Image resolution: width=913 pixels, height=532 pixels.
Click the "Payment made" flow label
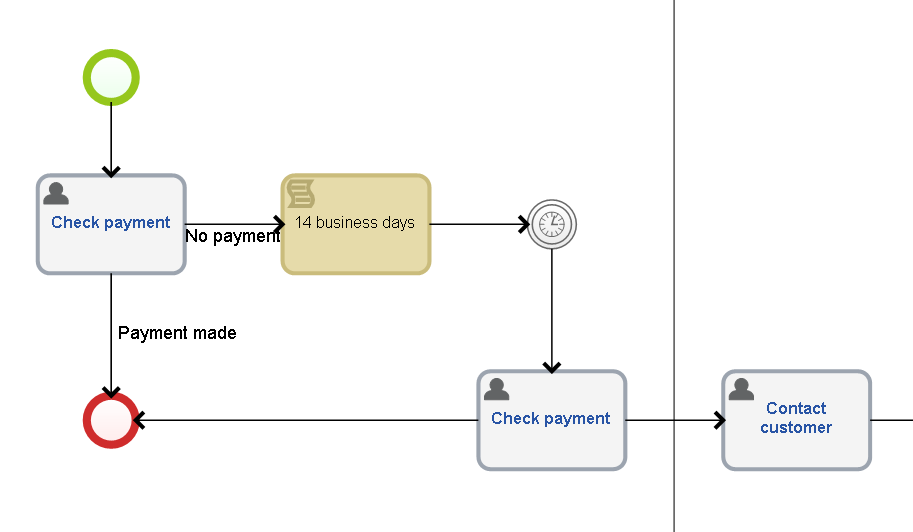tap(177, 333)
